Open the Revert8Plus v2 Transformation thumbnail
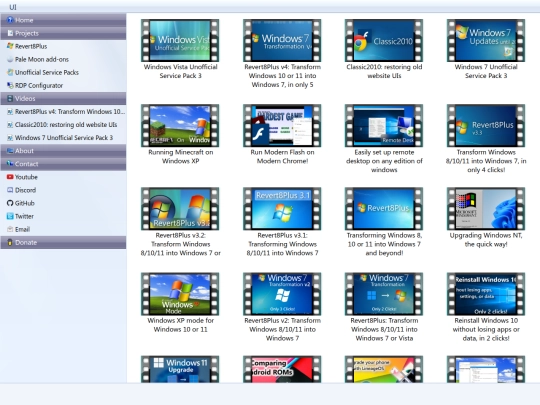 282,294
